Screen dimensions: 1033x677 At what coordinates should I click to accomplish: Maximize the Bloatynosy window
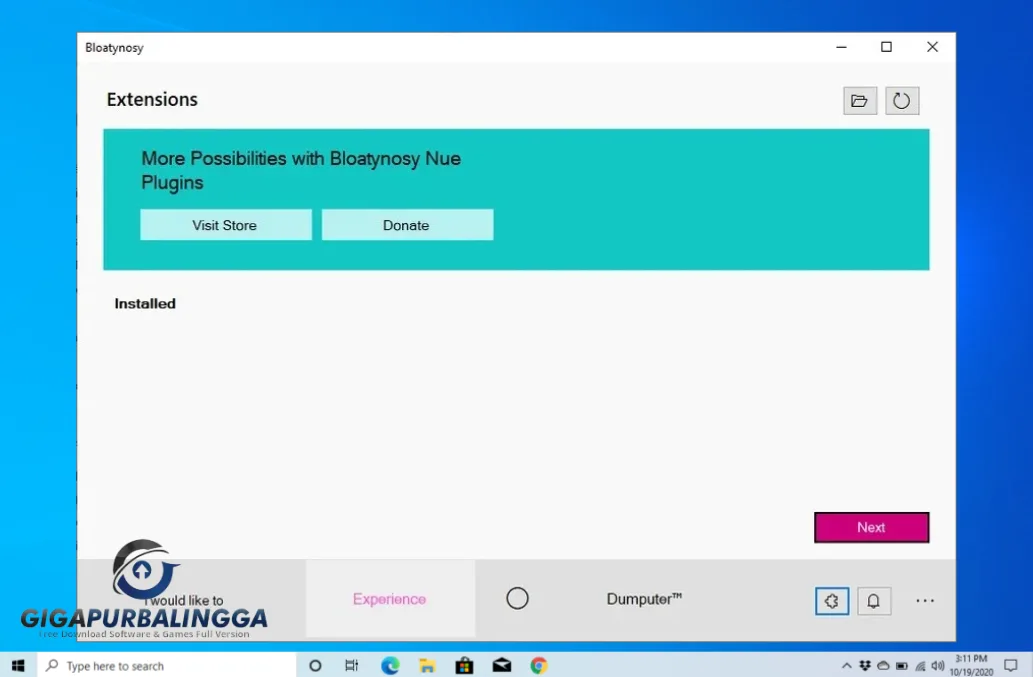(x=887, y=47)
